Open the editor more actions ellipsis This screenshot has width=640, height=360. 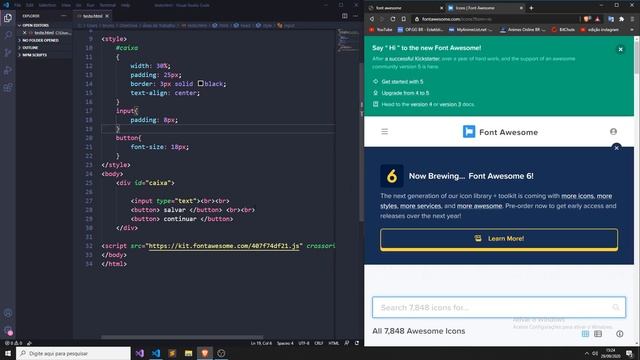point(356,16)
